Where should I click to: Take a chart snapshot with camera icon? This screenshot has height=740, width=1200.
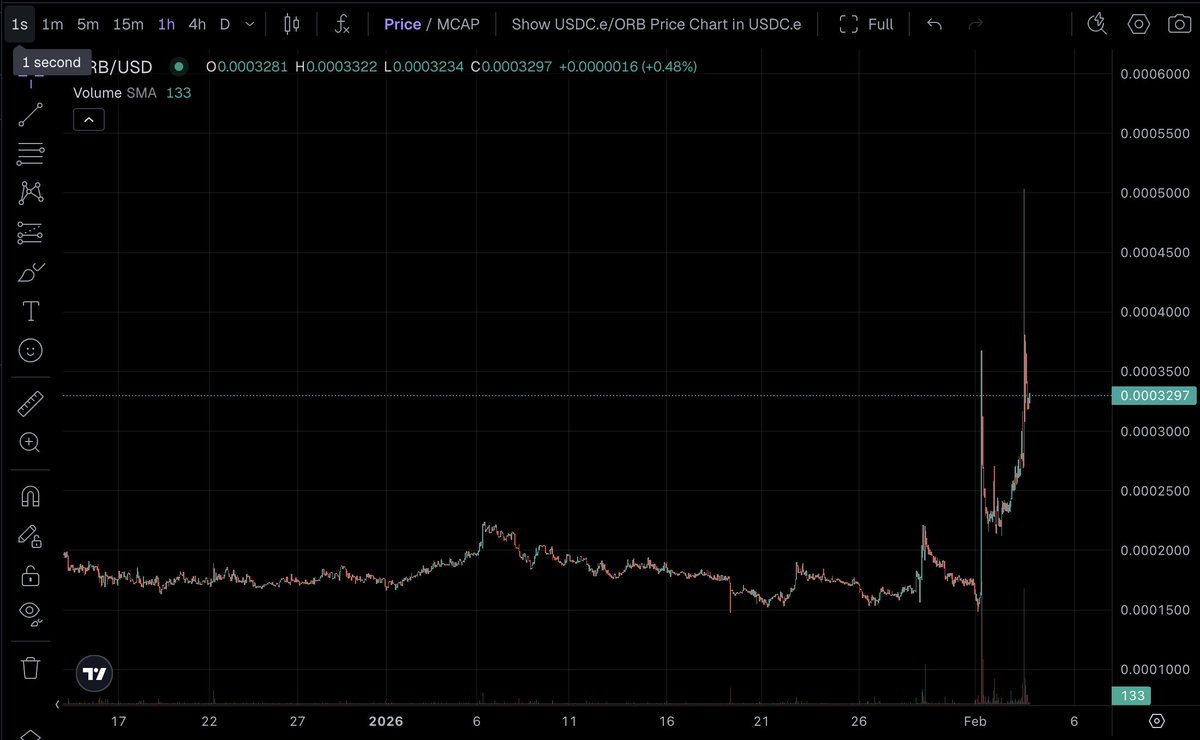click(1179, 24)
